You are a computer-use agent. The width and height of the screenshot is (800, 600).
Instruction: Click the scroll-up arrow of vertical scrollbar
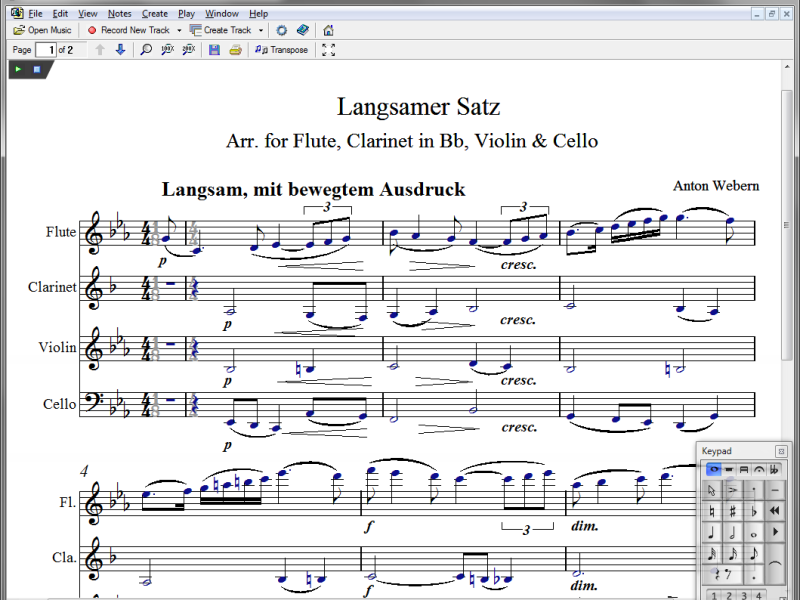point(786,67)
